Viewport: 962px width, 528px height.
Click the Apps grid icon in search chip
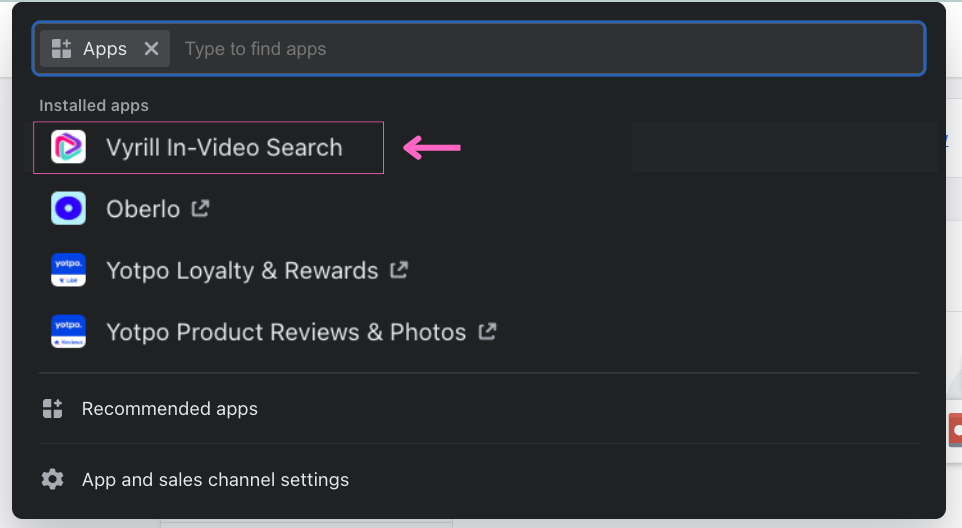61,48
